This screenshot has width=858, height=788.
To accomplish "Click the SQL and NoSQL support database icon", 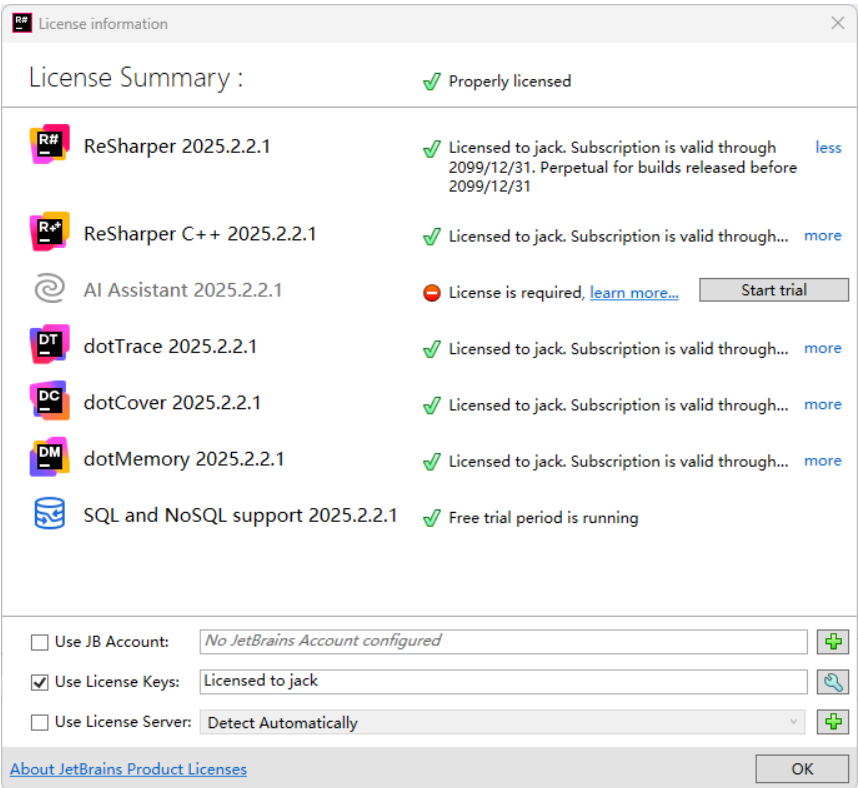I will (x=49, y=515).
